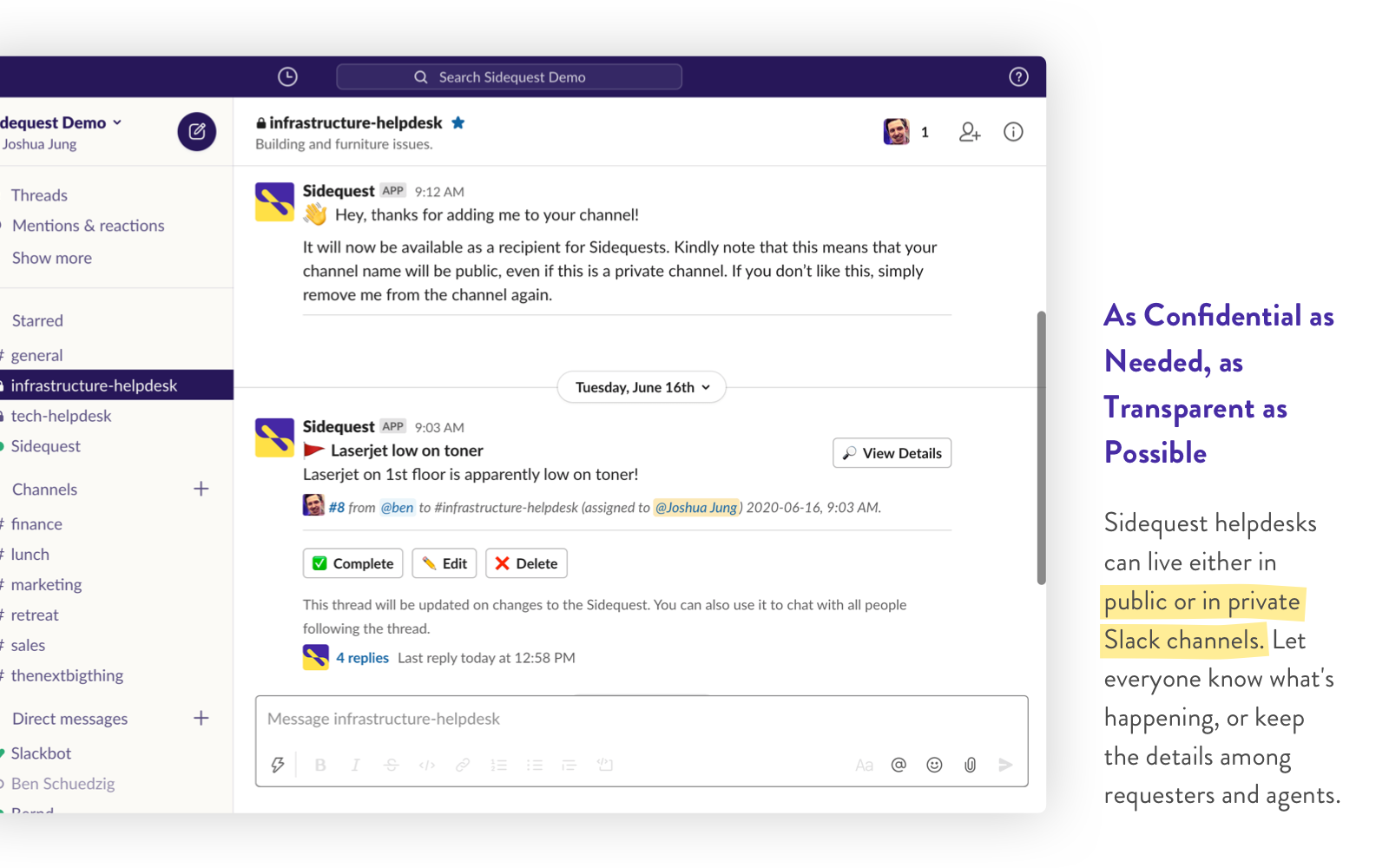Toggle strikethrough formatting in the composer
1389x868 pixels.
(x=391, y=765)
